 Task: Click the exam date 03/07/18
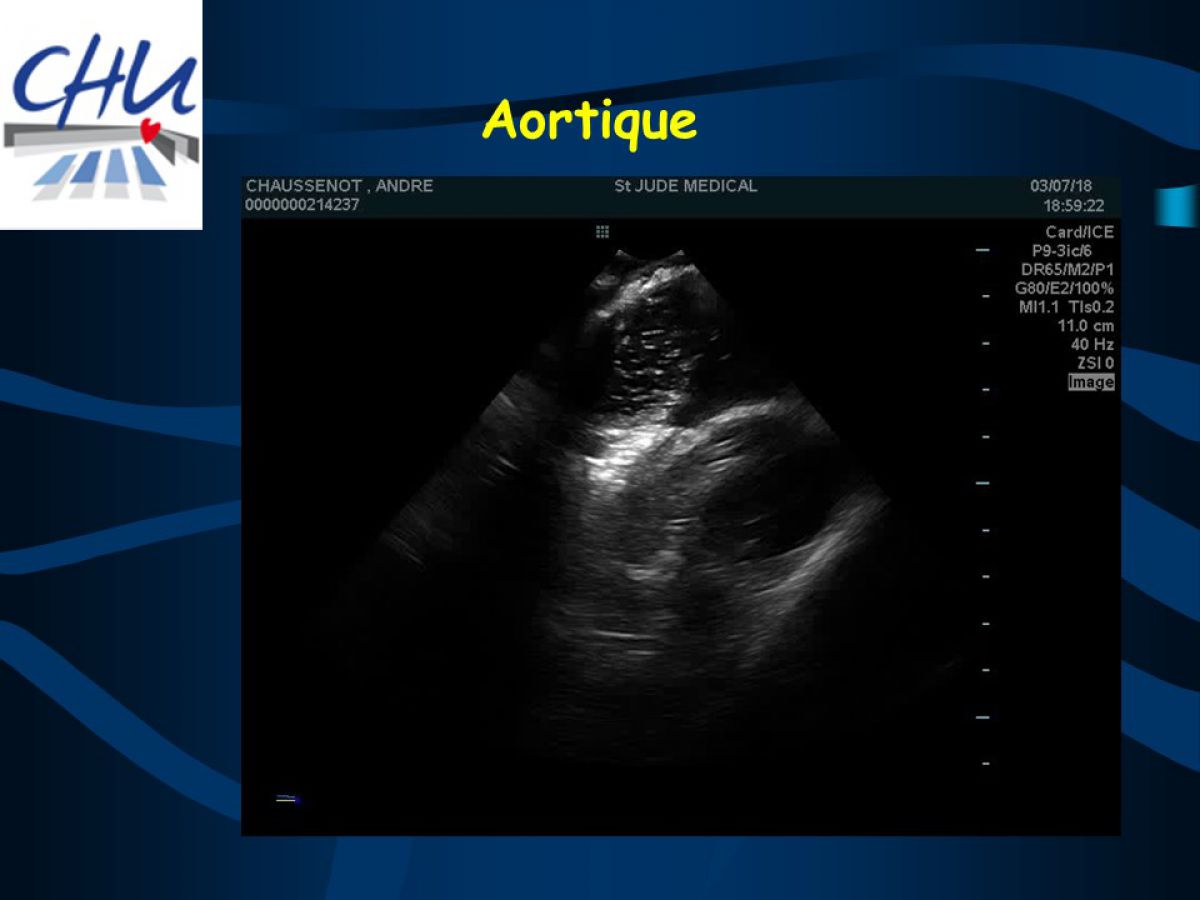[x=1061, y=186]
